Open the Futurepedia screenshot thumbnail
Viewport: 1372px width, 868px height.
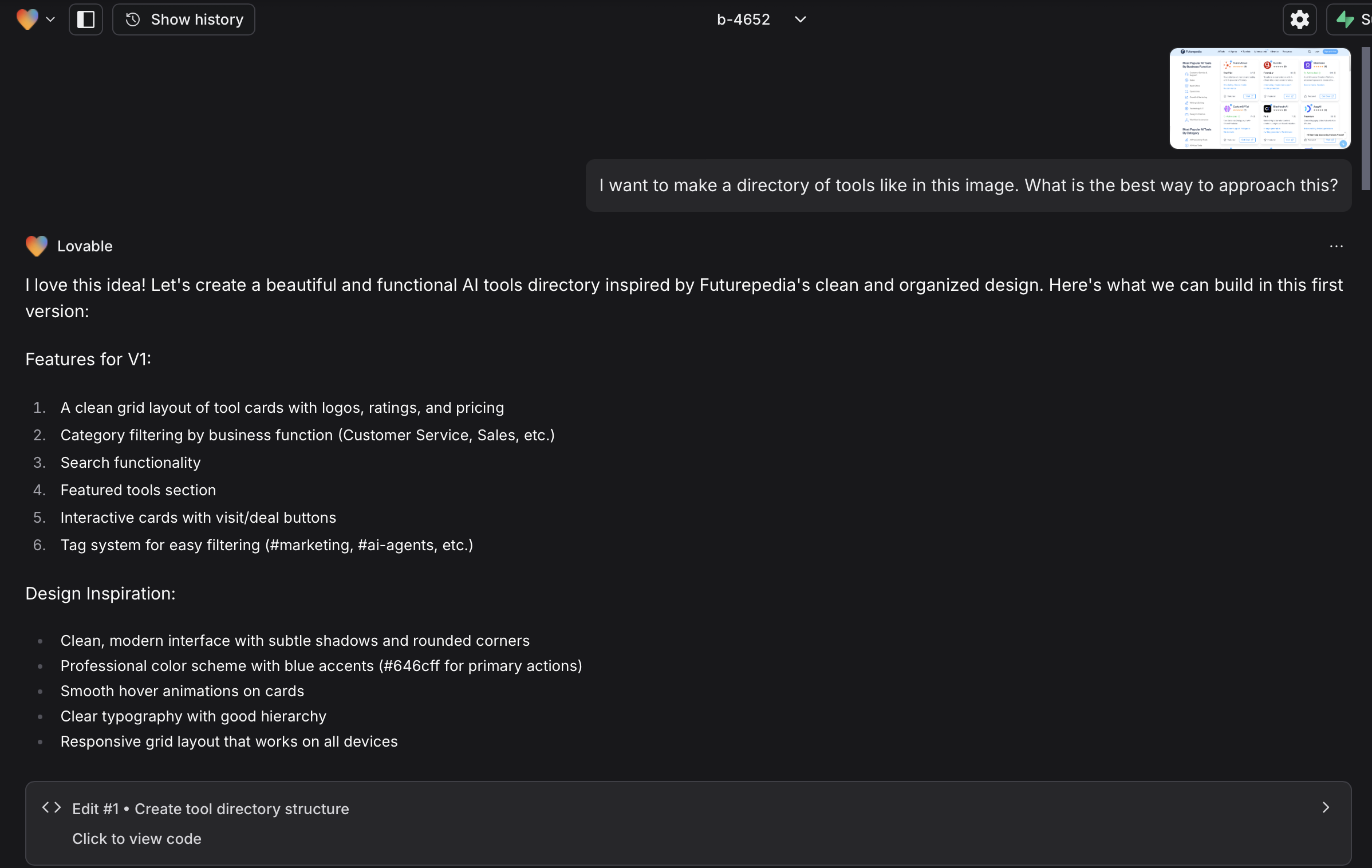tap(1259, 98)
